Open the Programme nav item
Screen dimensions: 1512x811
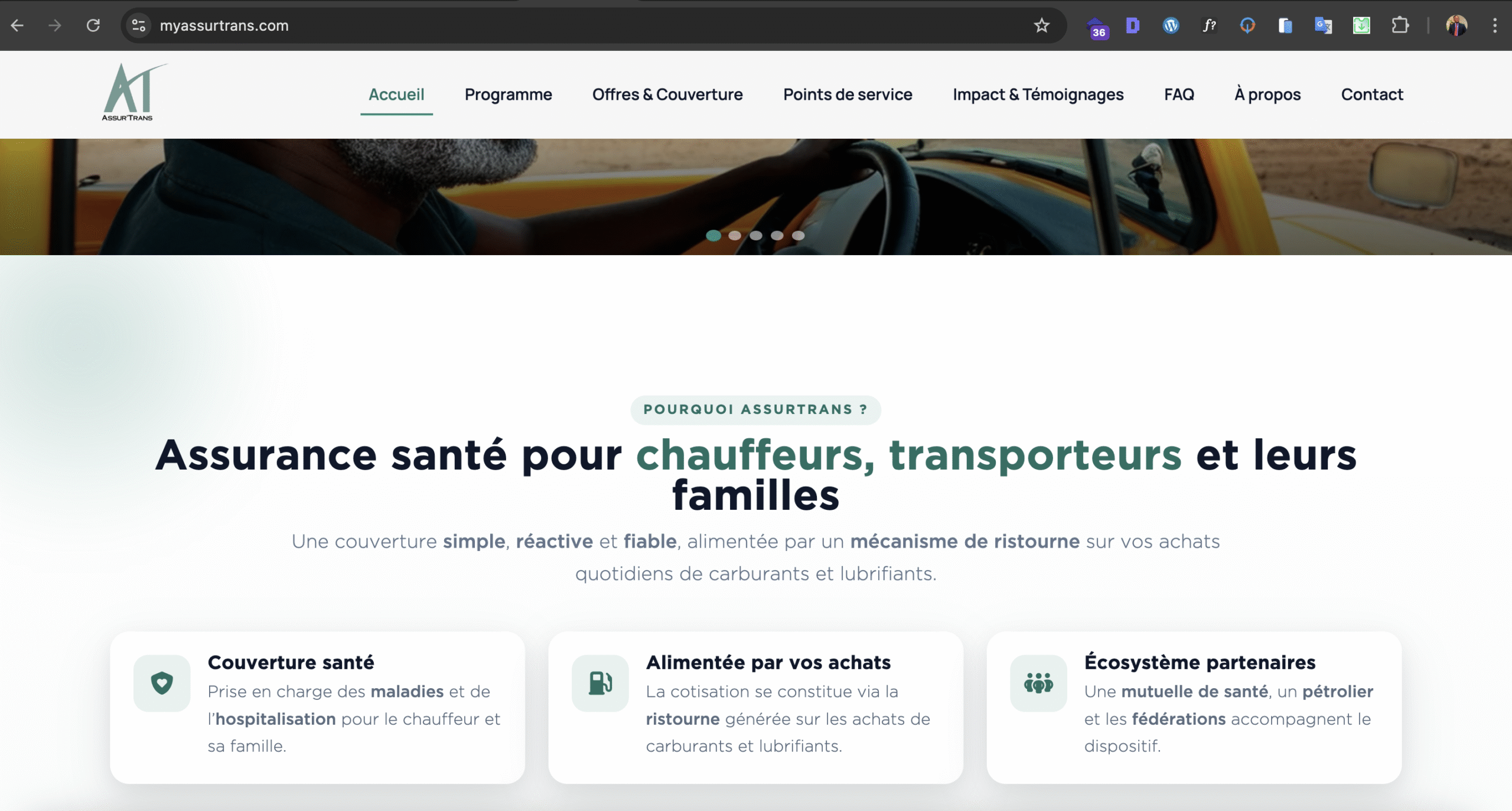[x=508, y=95]
